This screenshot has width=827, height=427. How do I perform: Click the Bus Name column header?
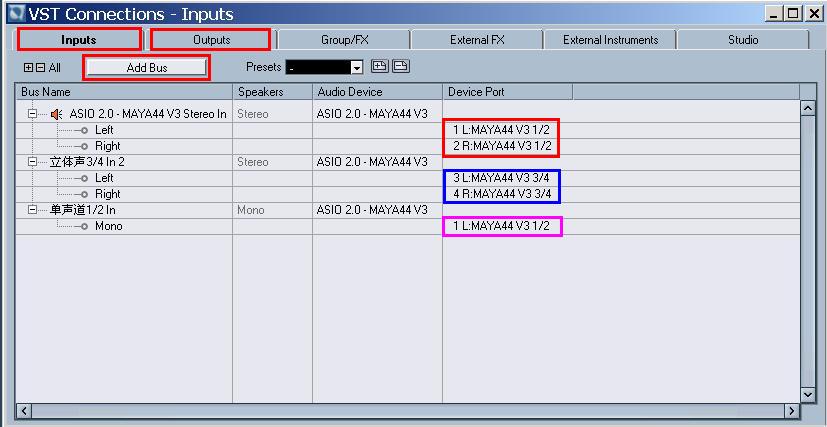coord(124,92)
